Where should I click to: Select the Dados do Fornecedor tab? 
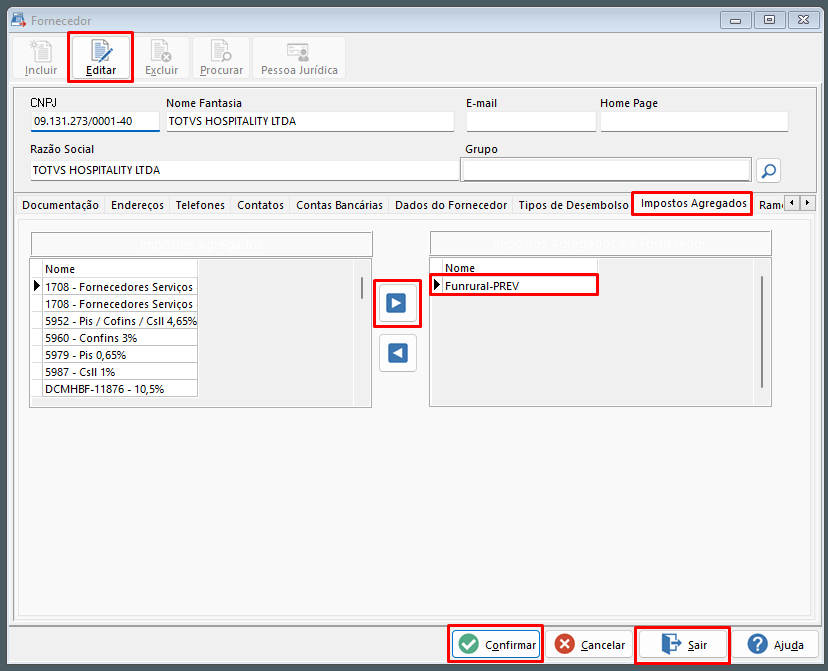coord(450,205)
